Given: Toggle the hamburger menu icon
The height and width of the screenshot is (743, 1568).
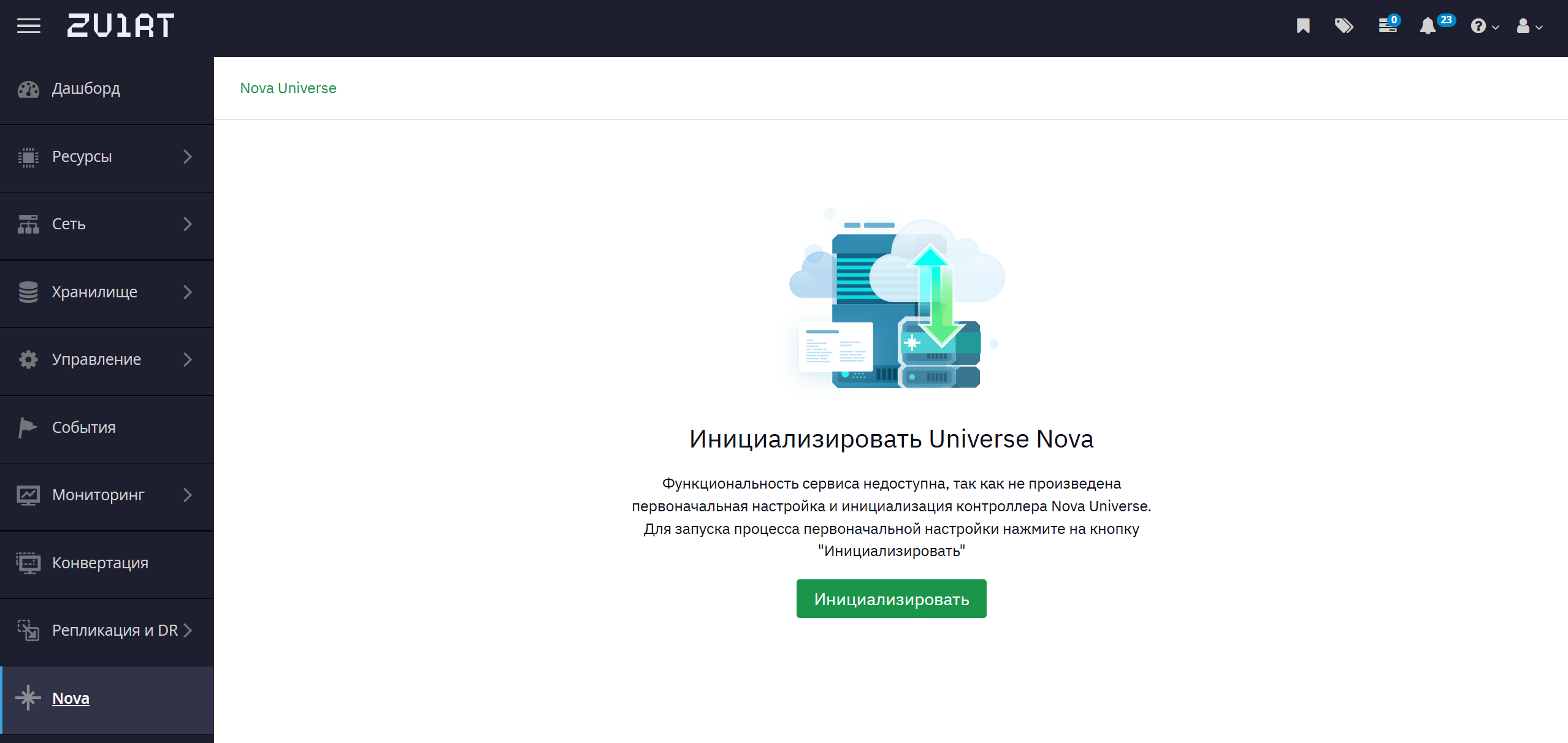Looking at the screenshot, I should coord(28,26).
